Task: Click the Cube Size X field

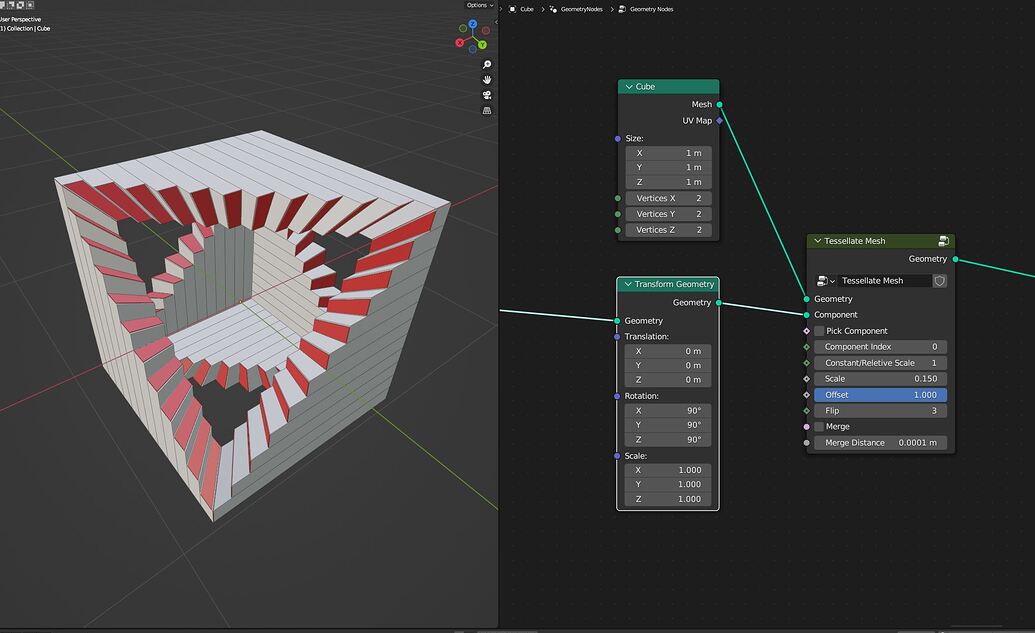Action: tap(668, 153)
